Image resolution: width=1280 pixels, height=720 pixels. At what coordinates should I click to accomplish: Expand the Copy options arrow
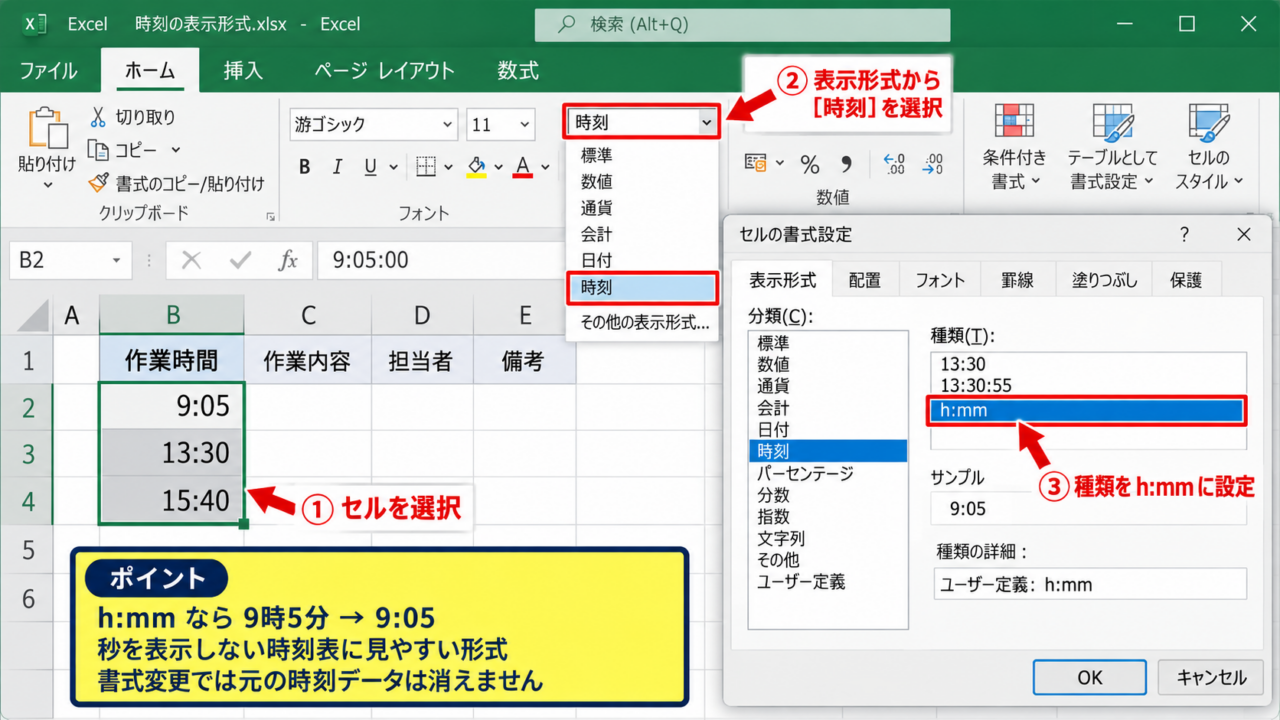coord(176,150)
